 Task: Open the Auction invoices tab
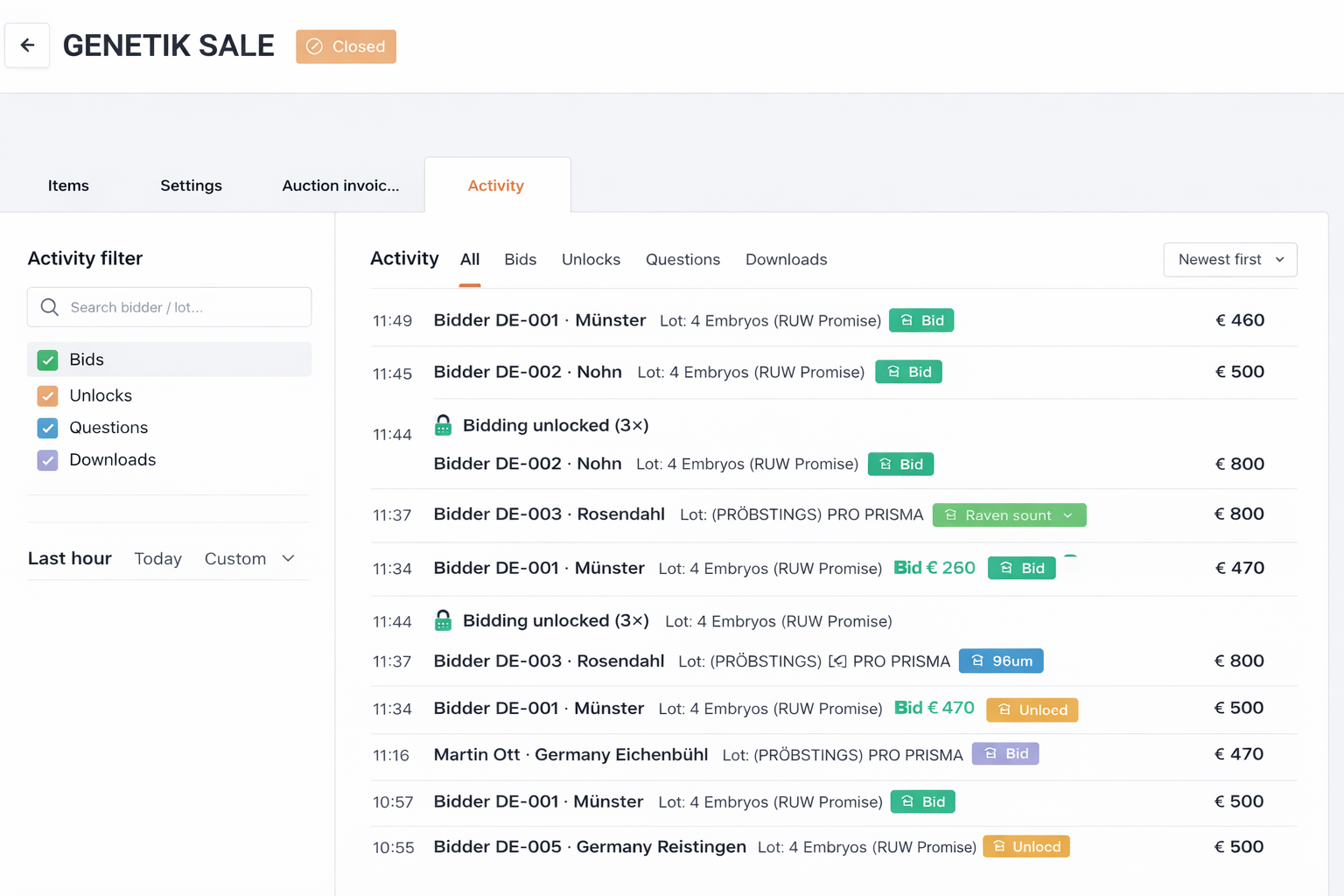tap(340, 185)
